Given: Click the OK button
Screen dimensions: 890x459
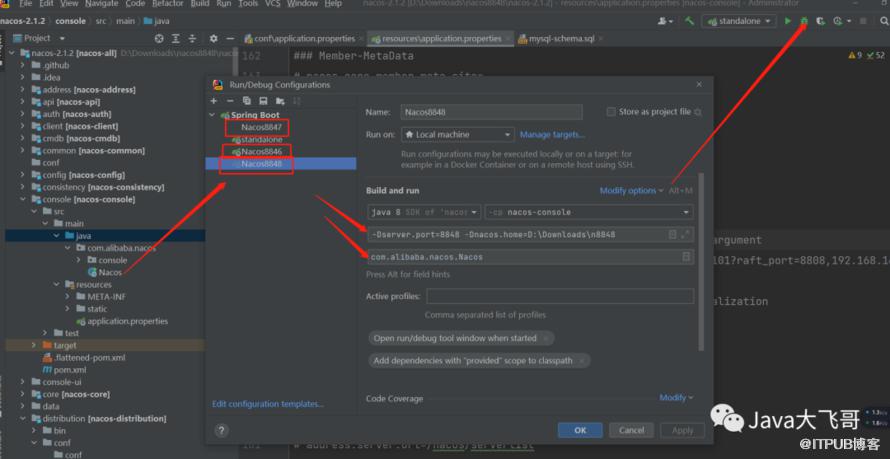Looking at the screenshot, I should pyautogui.click(x=580, y=430).
